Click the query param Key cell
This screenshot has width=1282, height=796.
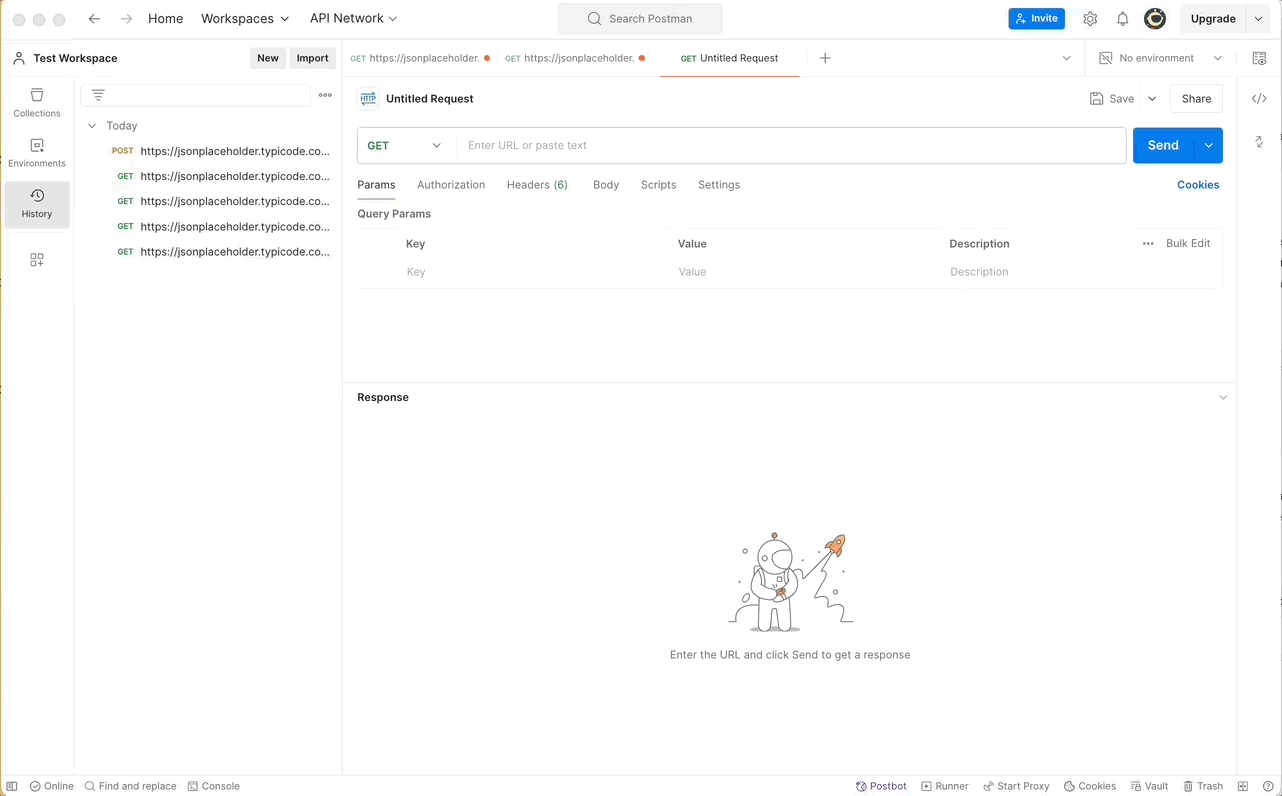pyautogui.click(x=534, y=272)
